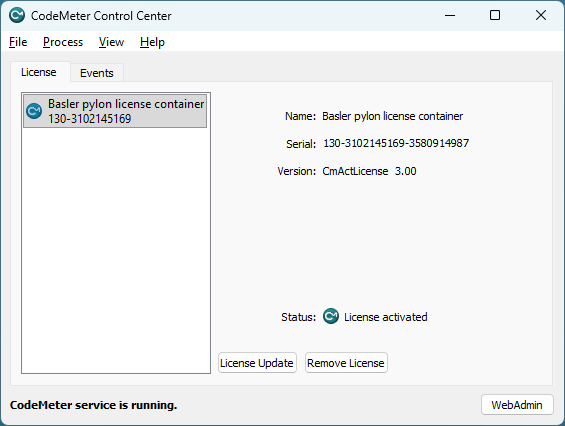Image resolution: width=565 pixels, height=426 pixels.
Task: Switch to the Events tab
Action: 97,73
